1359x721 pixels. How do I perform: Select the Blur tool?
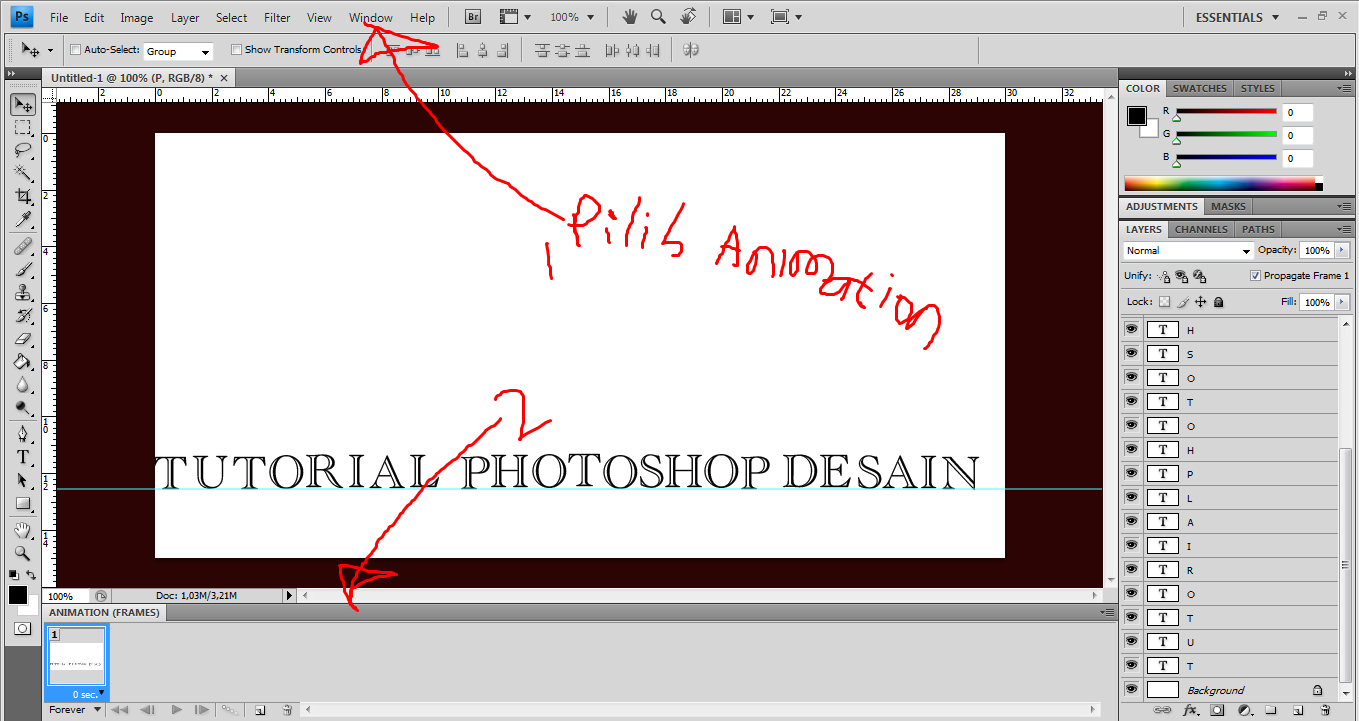(23, 384)
